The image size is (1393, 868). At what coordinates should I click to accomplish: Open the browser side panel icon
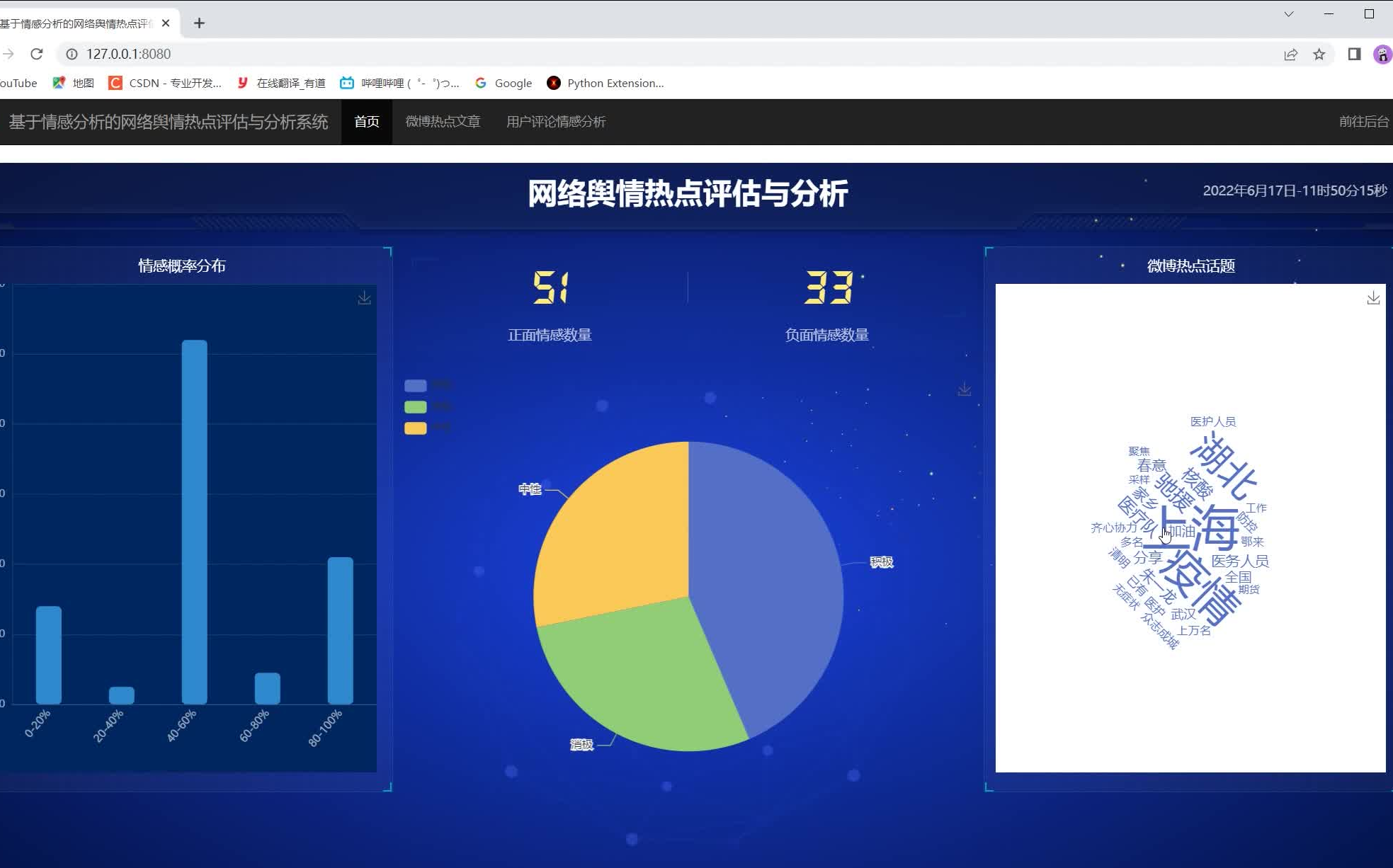point(1354,54)
